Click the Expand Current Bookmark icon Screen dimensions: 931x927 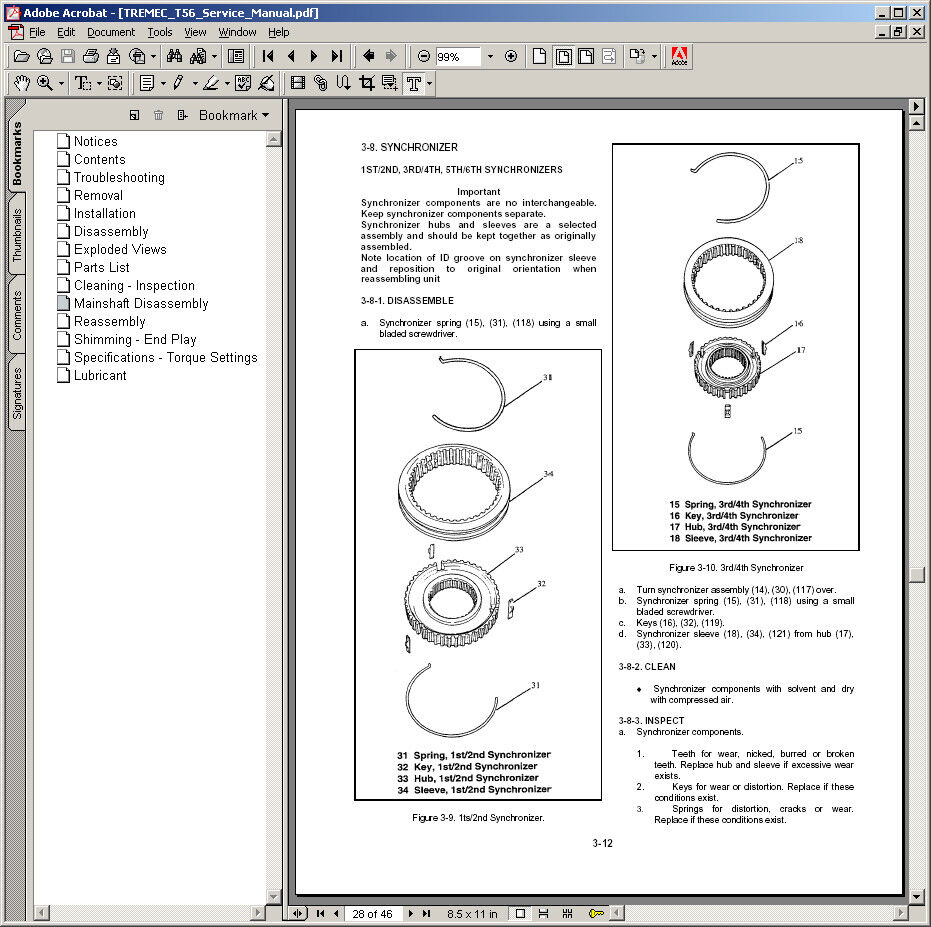coord(182,115)
